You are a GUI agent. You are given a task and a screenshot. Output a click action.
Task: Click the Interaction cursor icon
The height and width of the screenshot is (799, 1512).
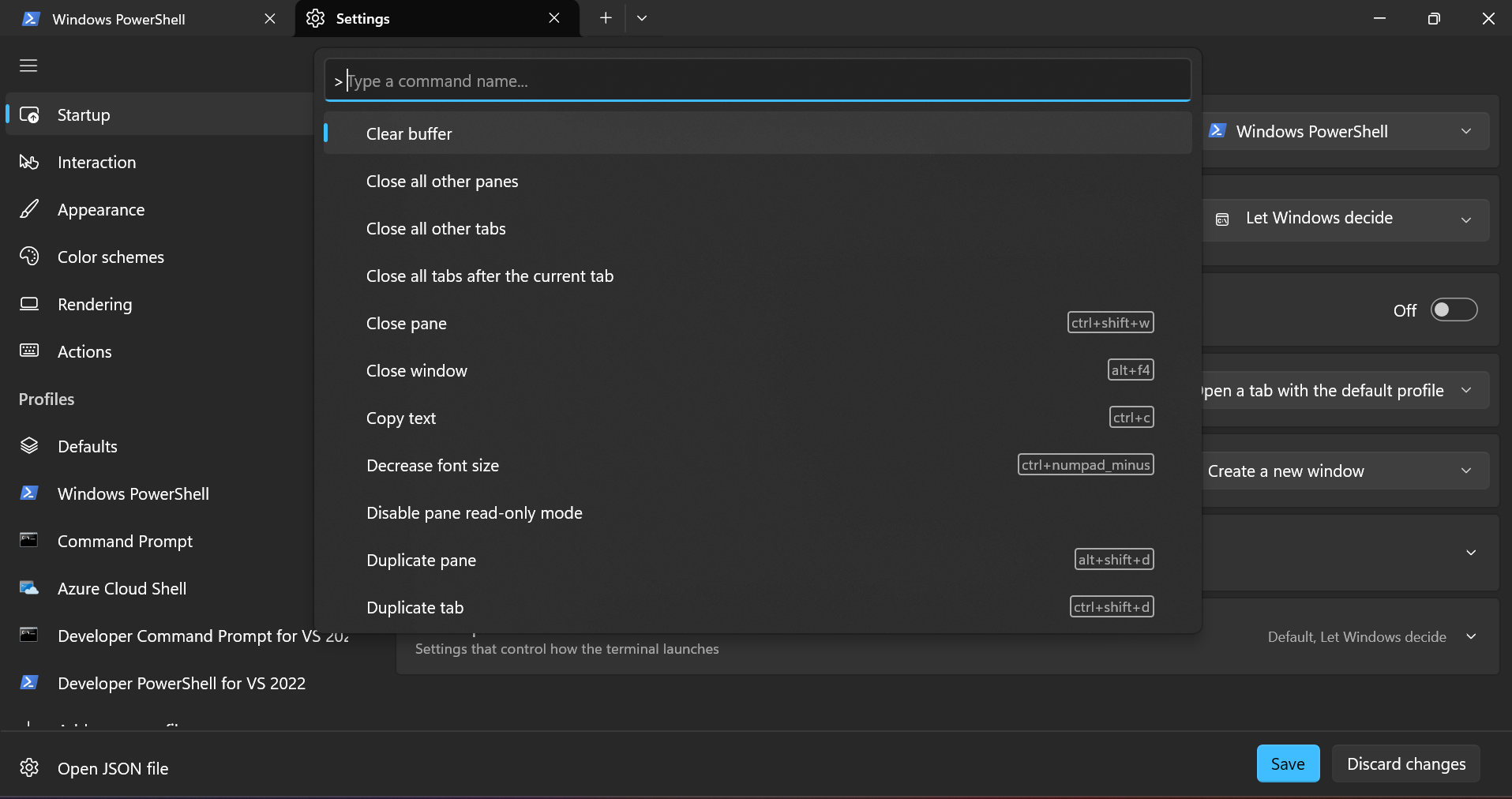click(x=29, y=162)
